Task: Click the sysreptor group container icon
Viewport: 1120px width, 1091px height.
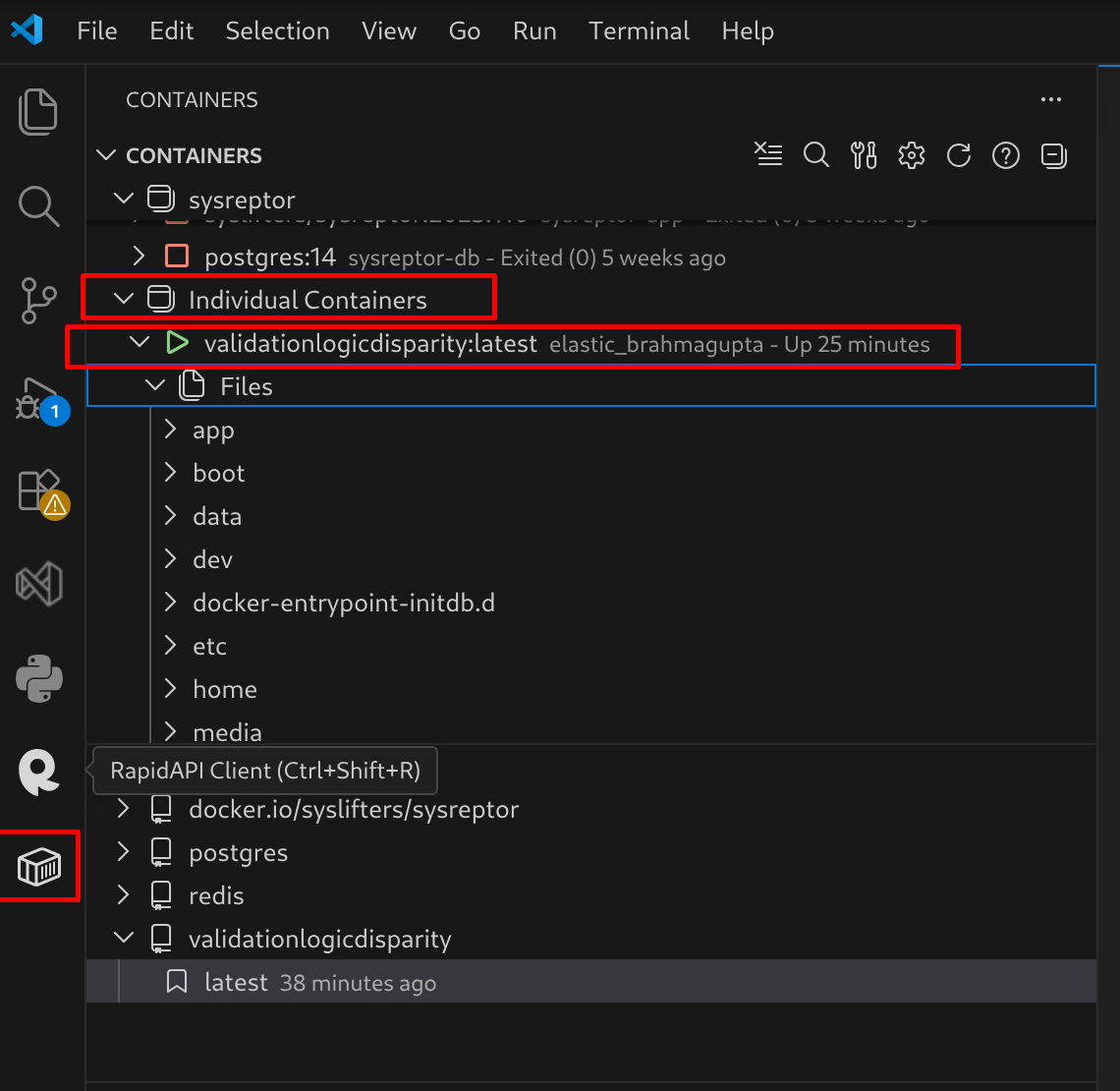Action: click(x=161, y=199)
